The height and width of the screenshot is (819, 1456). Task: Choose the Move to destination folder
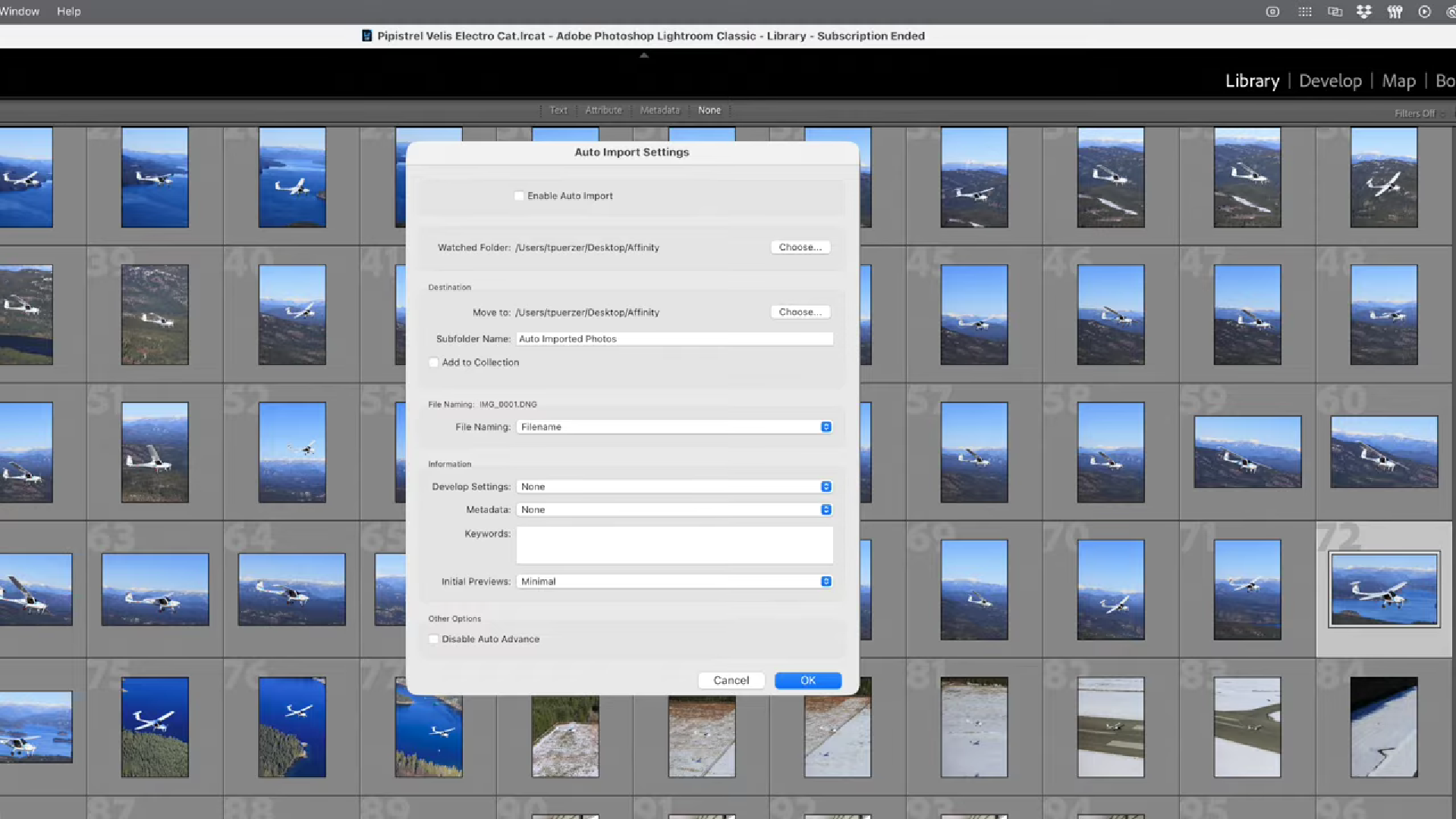800,312
